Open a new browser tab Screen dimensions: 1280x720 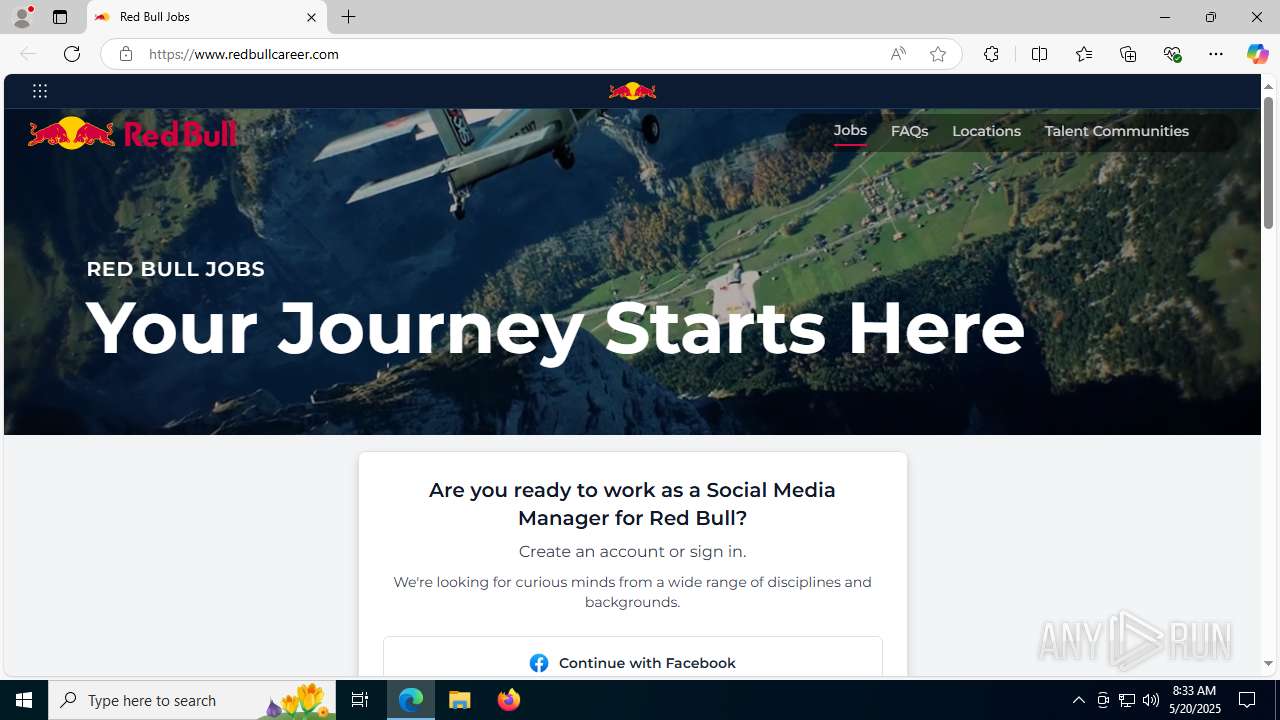coord(348,17)
